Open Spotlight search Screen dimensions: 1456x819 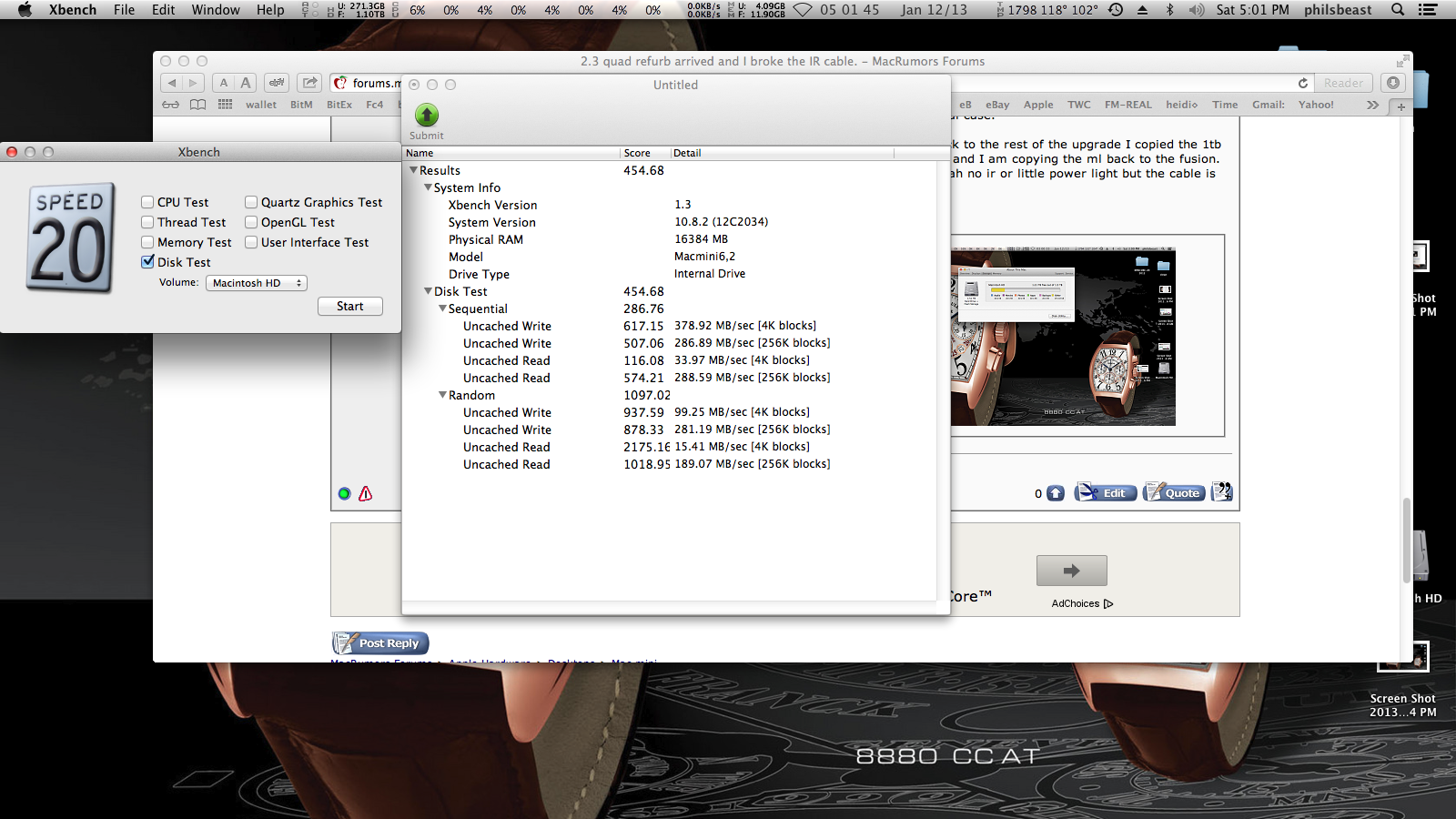[1398, 10]
